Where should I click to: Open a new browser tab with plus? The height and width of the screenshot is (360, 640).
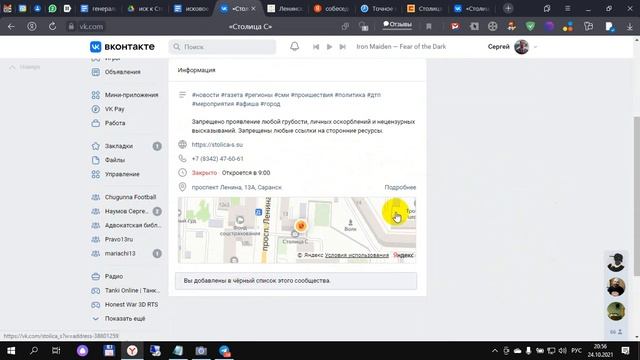[x=508, y=8]
